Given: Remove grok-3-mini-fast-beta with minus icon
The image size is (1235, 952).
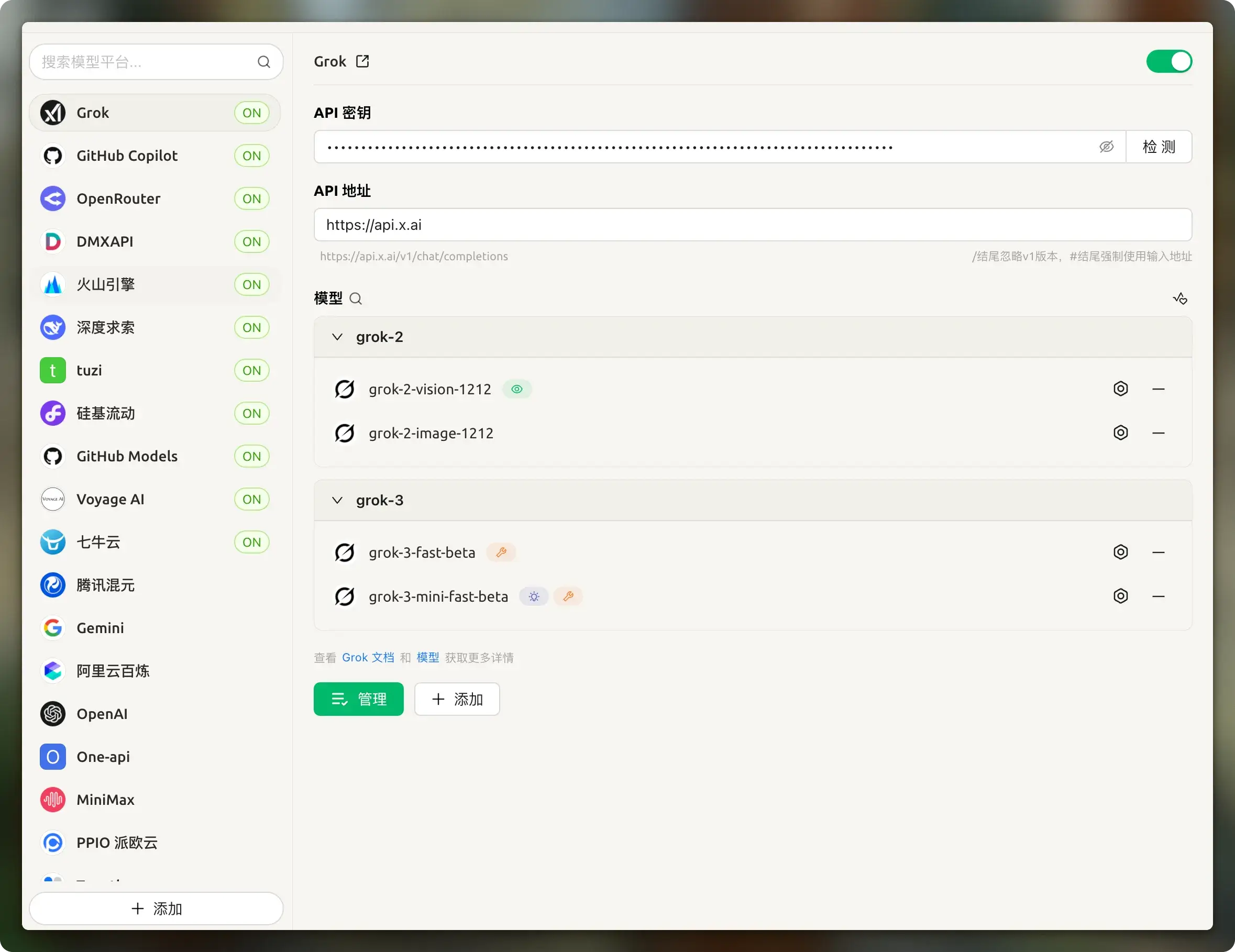Looking at the screenshot, I should (x=1158, y=596).
